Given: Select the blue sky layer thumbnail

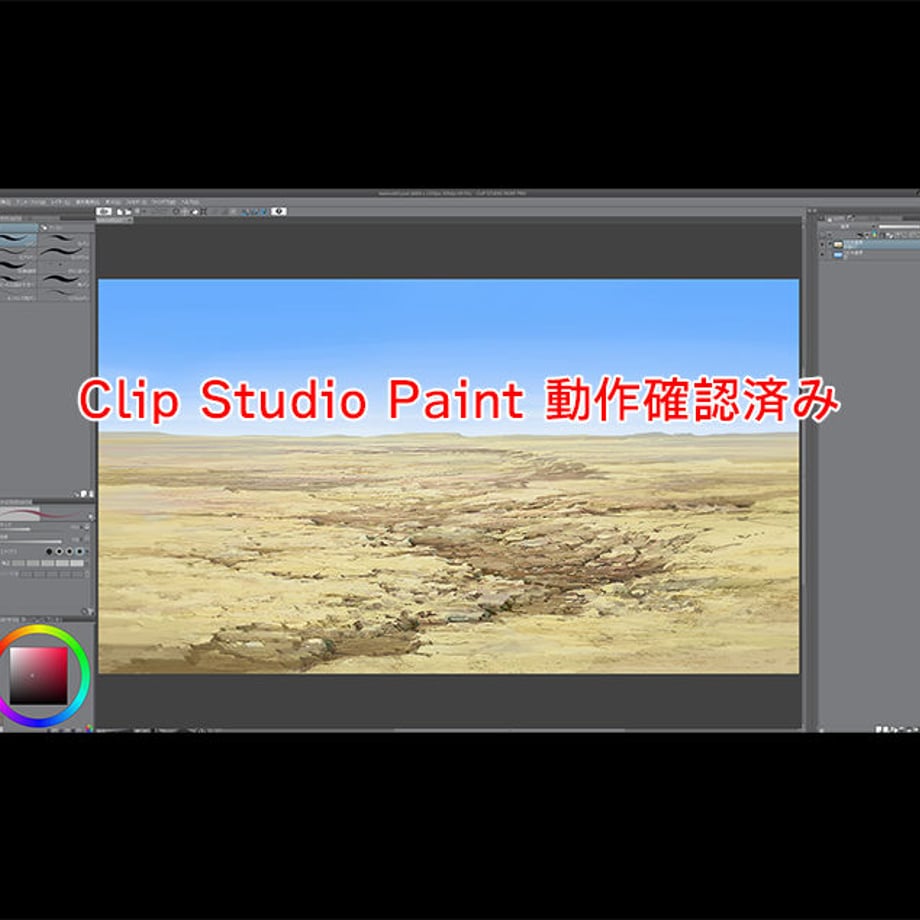Looking at the screenshot, I should [838, 255].
